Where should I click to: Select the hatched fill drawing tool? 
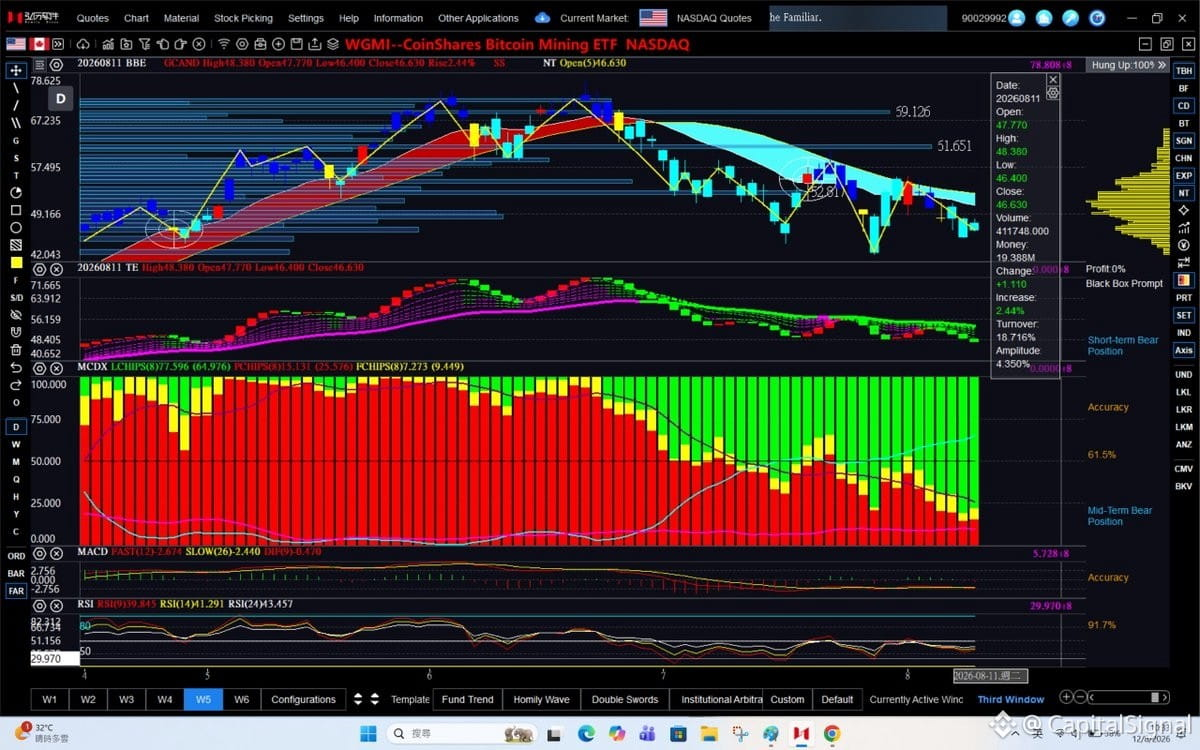point(16,245)
